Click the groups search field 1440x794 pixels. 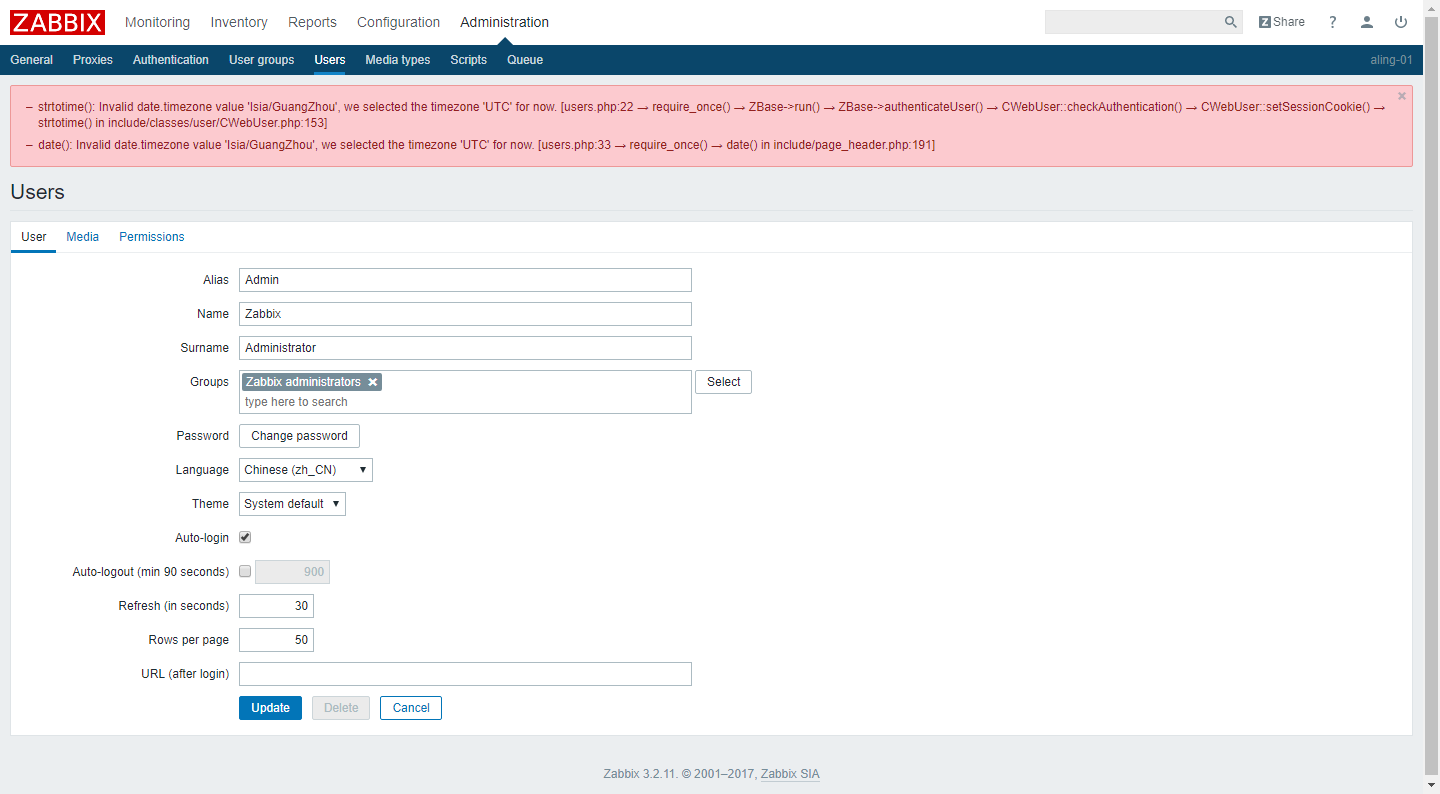(x=465, y=402)
